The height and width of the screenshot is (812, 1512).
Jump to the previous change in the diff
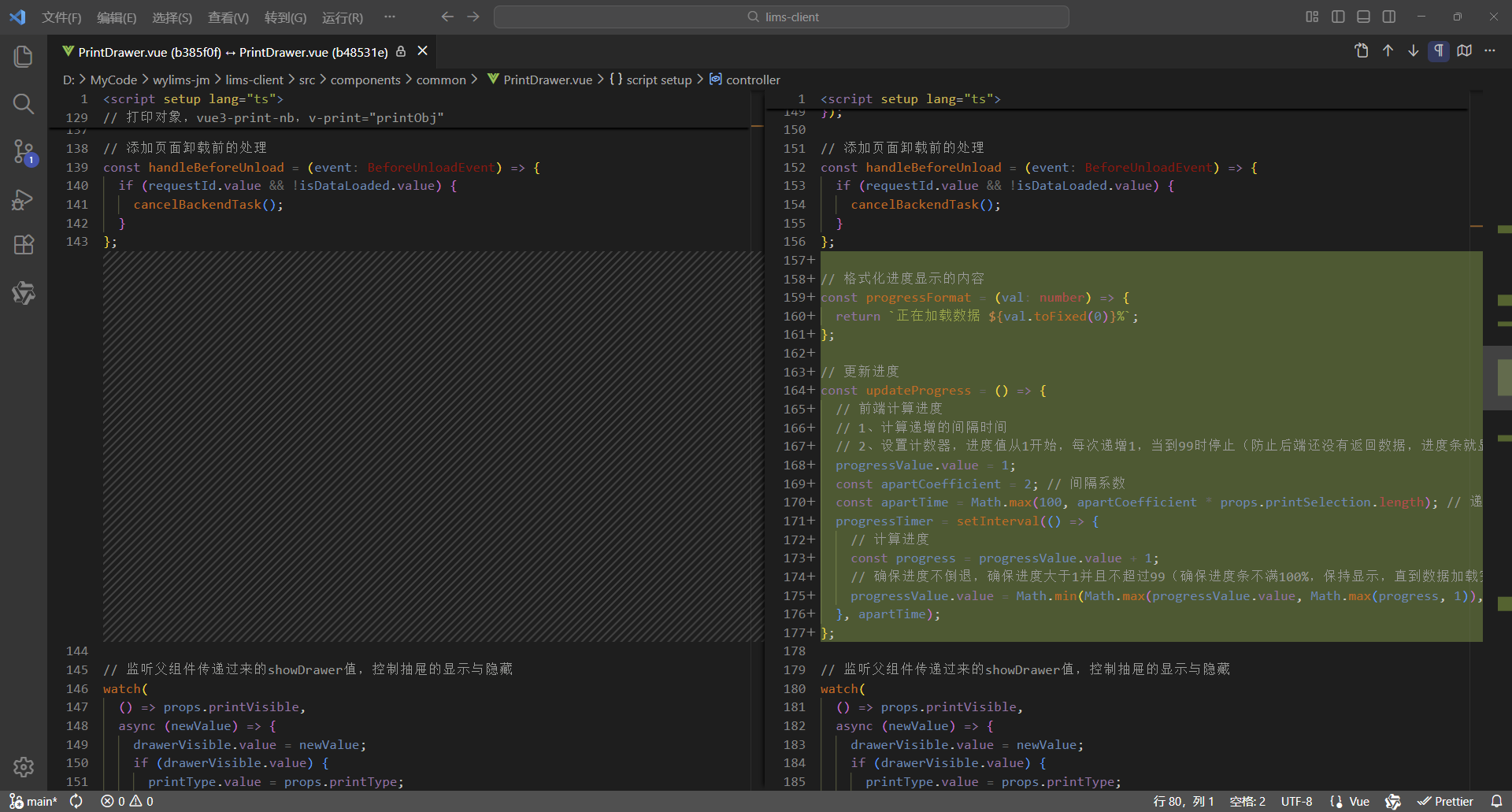(x=1387, y=50)
